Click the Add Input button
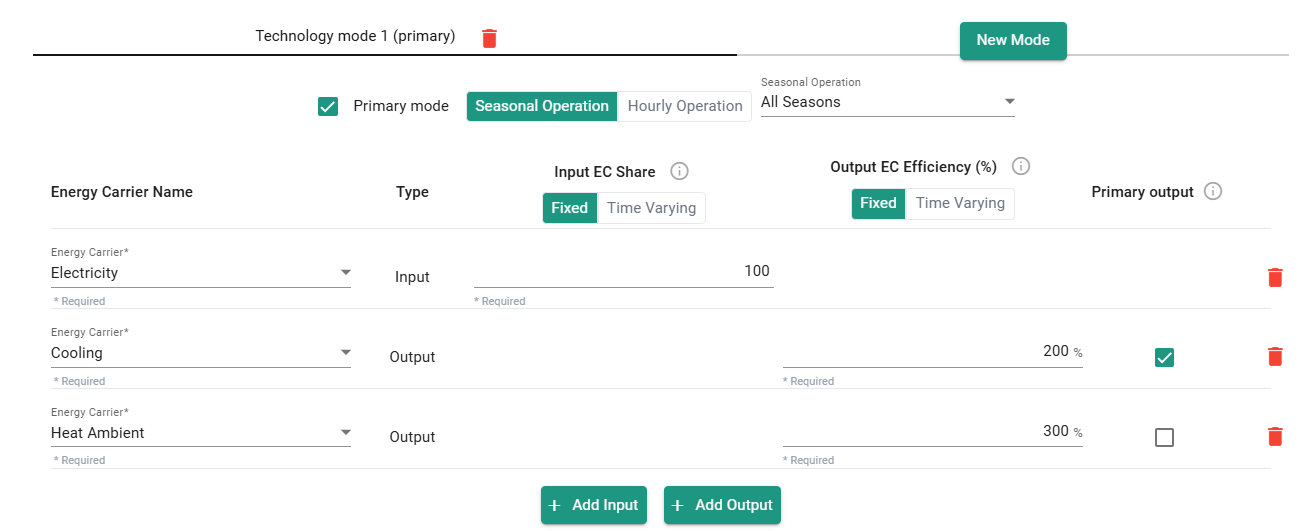This screenshot has width=1308, height=531. [x=593, y=505]
